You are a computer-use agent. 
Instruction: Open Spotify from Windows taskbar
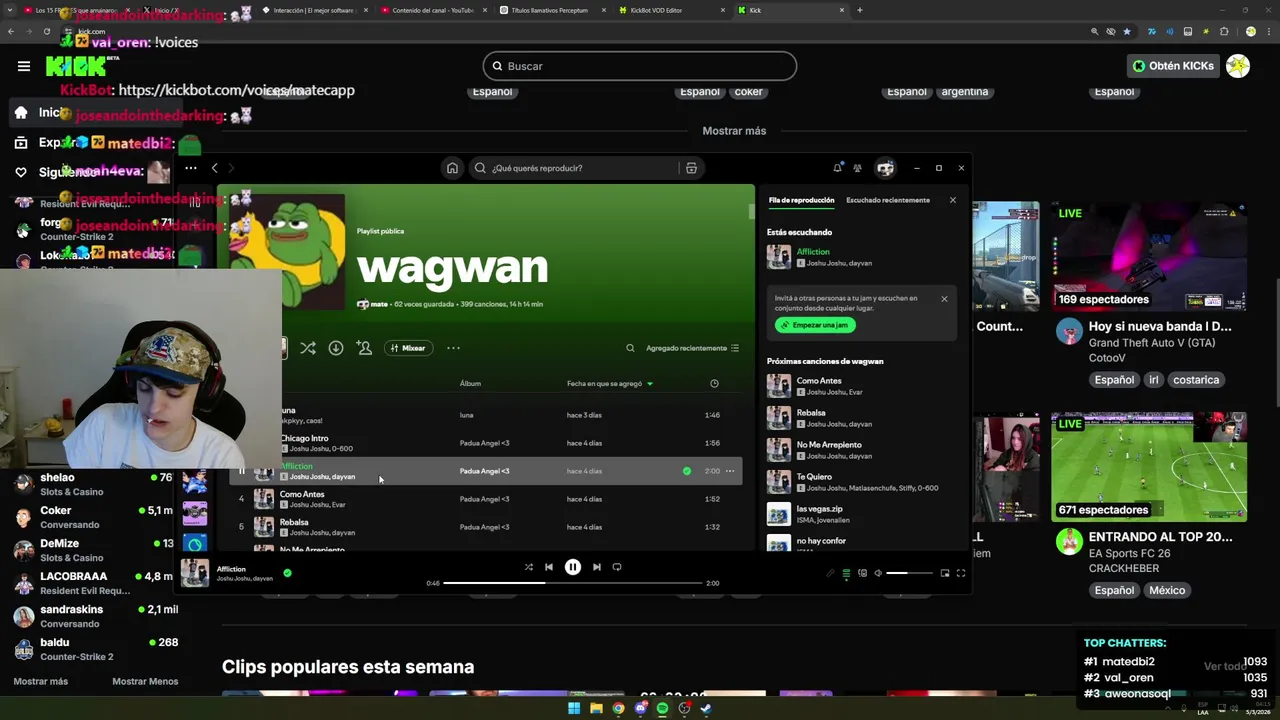tap(662, 708)
